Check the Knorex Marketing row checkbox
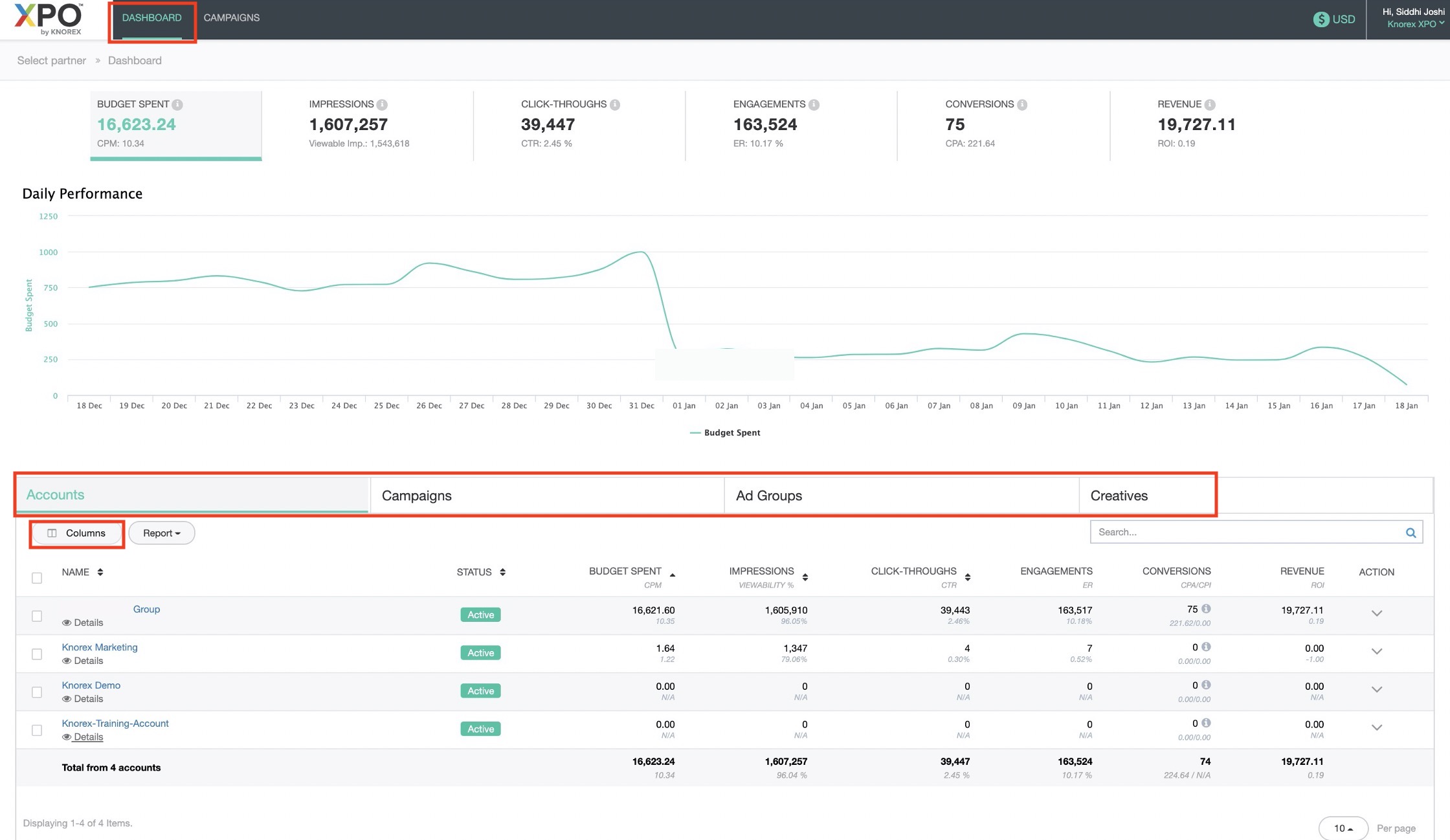Viewport: 1450px width, 840px height. (37, 654)
